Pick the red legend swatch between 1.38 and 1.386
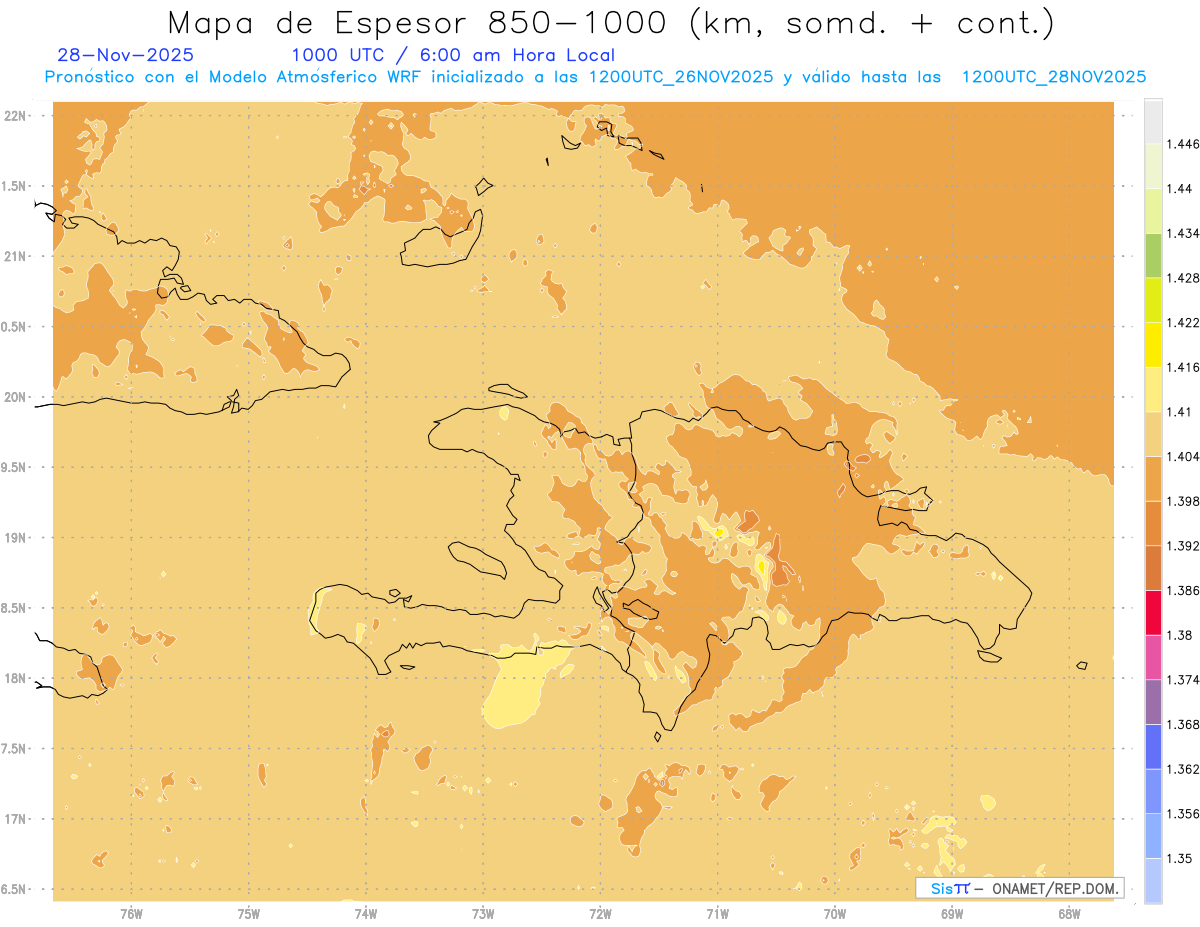Image resolution: width=1200 pixels, height=927 pixels. click(x=1153, y=613)
